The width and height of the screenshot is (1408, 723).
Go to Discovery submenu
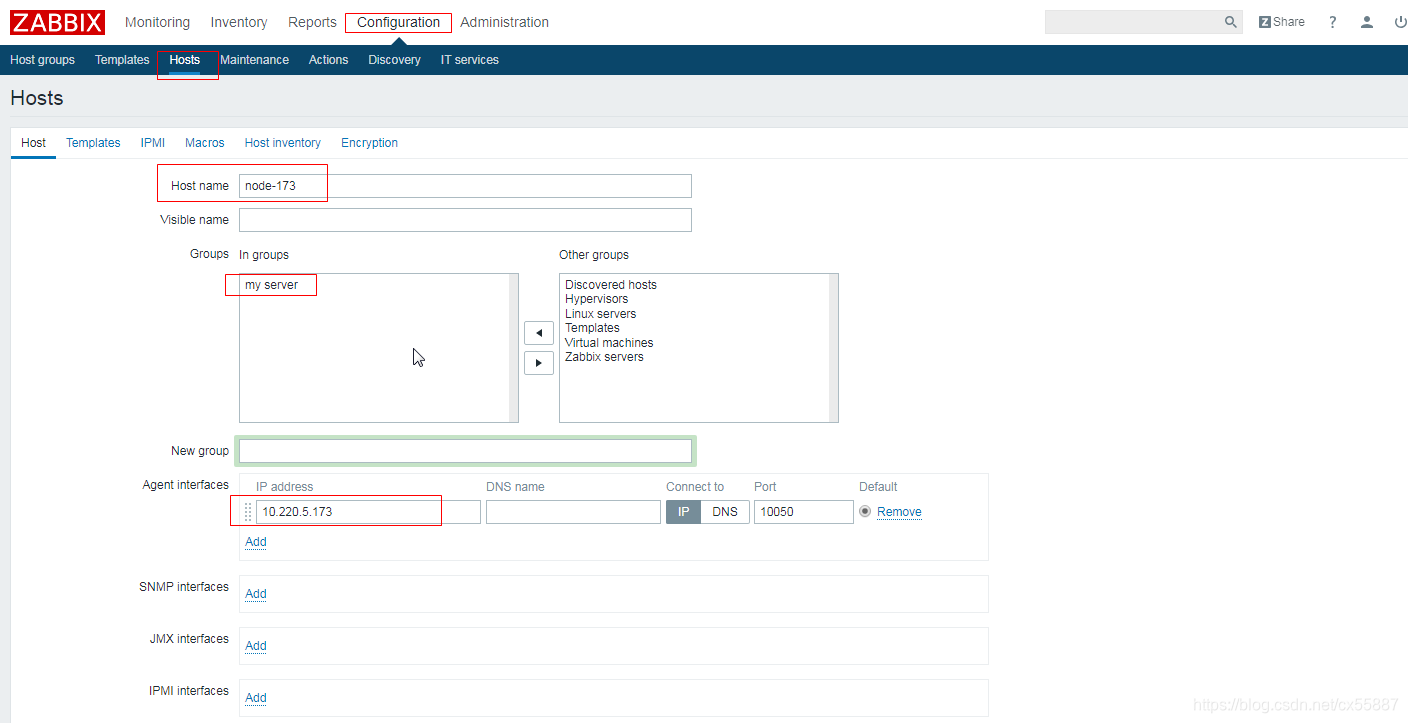[394, 60]
